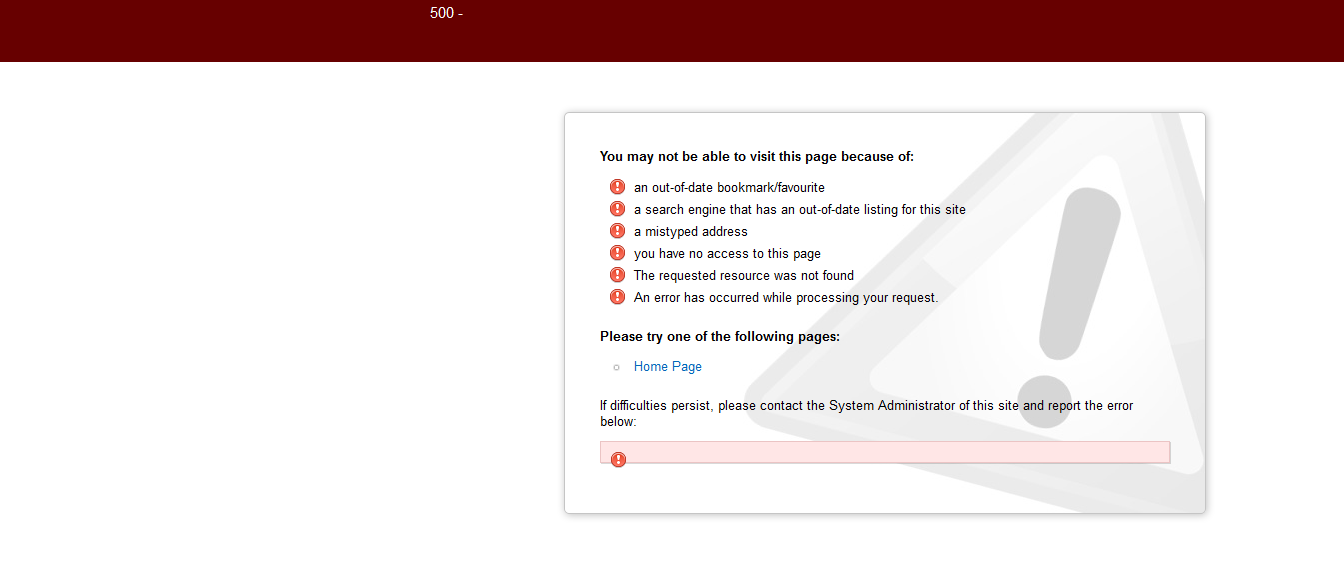Click the 500 - title in the header
The width and height of the screenshot is (1344, 569).
[446, 13]
